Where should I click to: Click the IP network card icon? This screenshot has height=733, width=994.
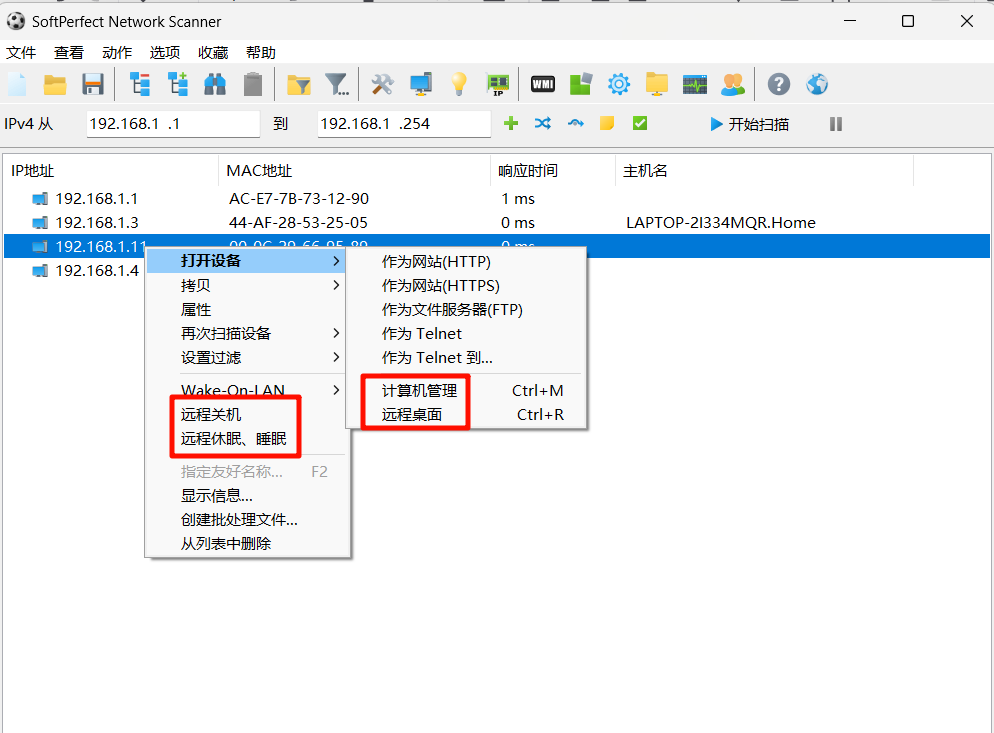[x=498, y=84]
